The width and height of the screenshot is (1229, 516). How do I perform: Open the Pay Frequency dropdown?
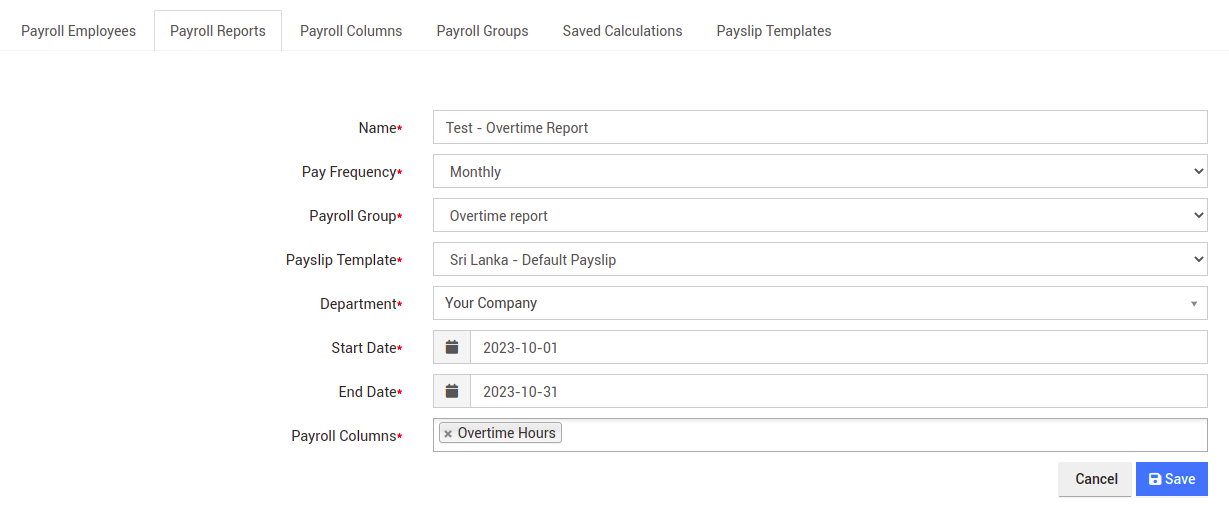(x=820, y=172)
